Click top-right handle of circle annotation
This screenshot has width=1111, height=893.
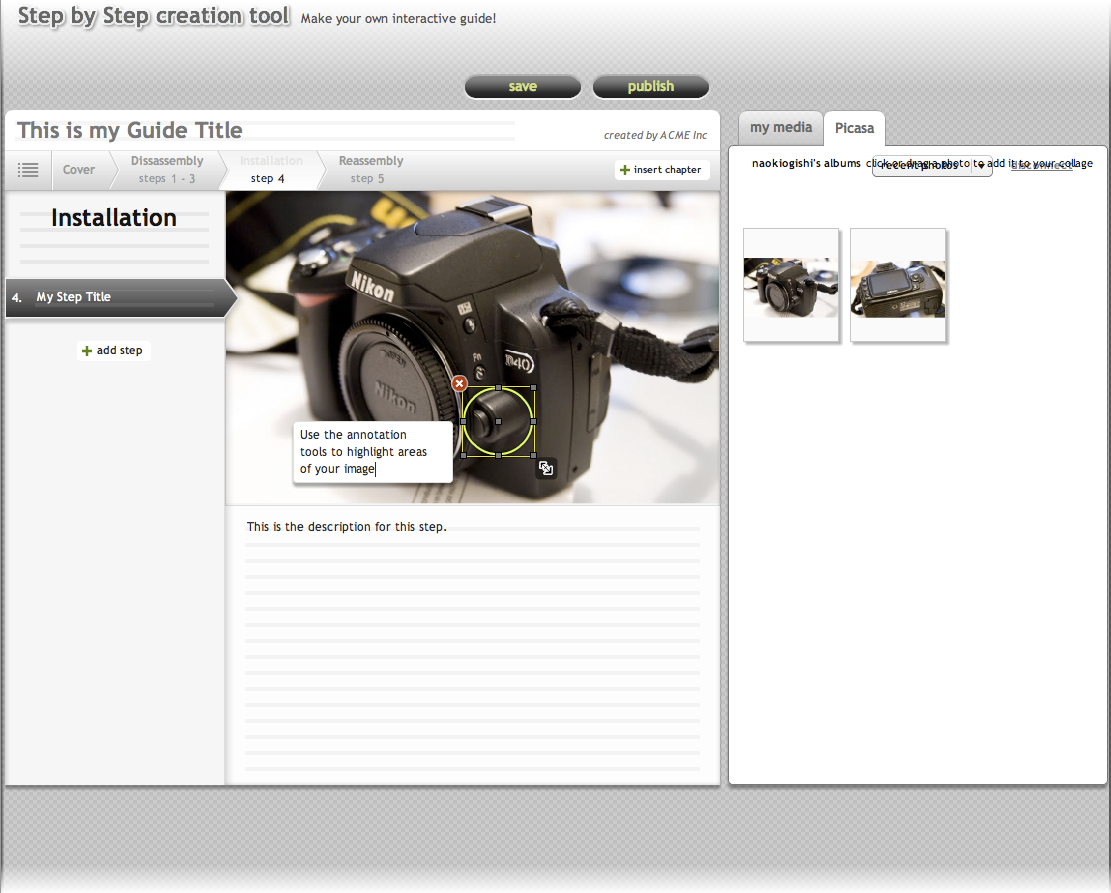pyautogui.click(x=534, y=388)
